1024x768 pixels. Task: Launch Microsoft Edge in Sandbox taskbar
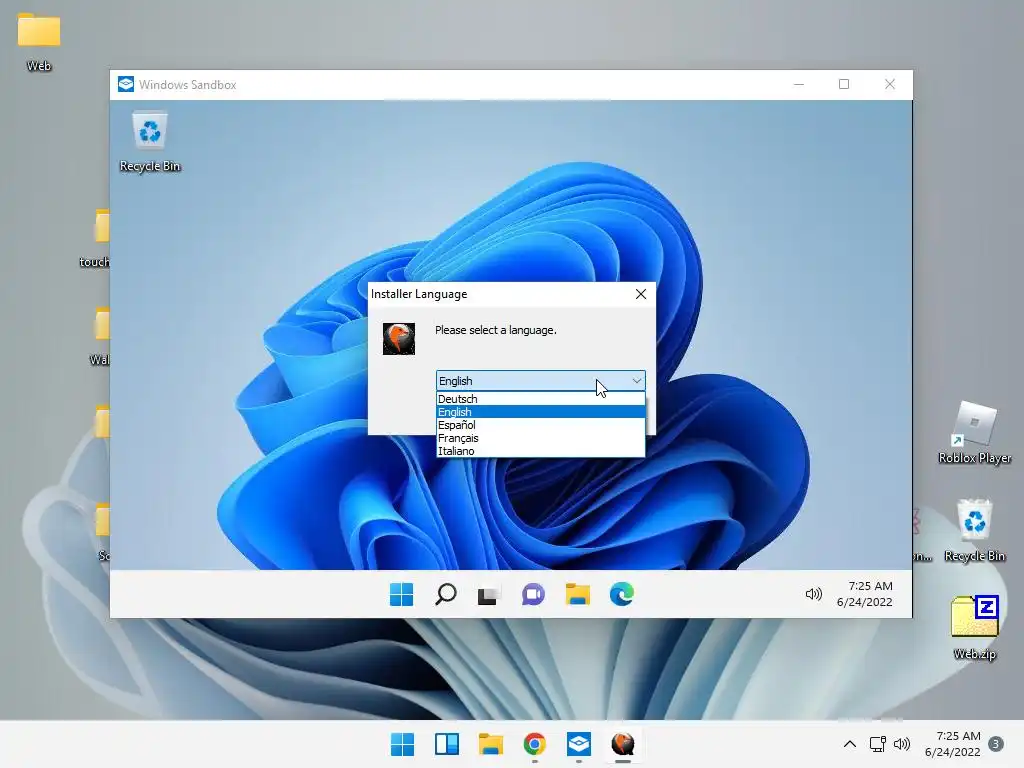pos(622,594)
